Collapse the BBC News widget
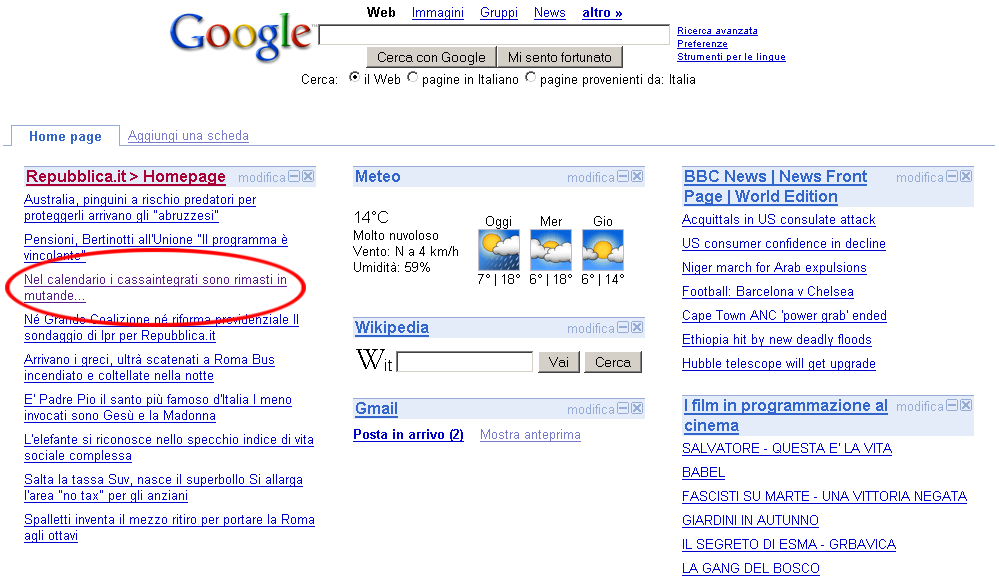Screen dimensions: 999x576 click(x=952, y=176)
